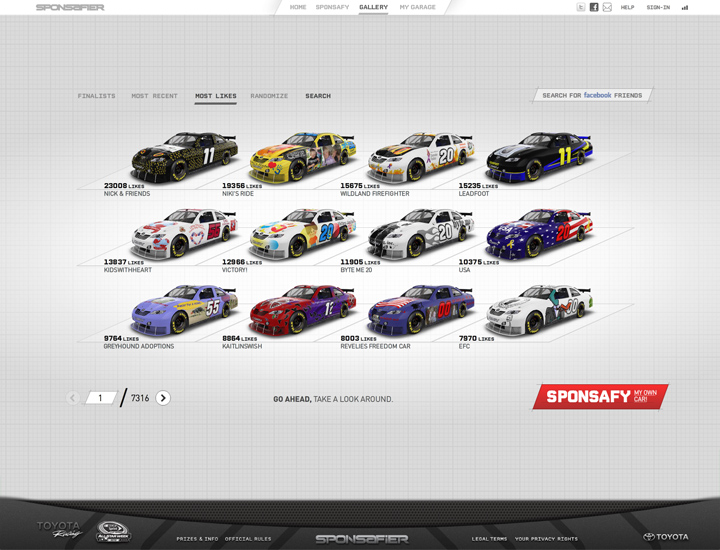Image resolution: width=720 pixels, height=550 pixels.
Task: Click the Sponsafy My Own Car button
Action: pos(600,396)
